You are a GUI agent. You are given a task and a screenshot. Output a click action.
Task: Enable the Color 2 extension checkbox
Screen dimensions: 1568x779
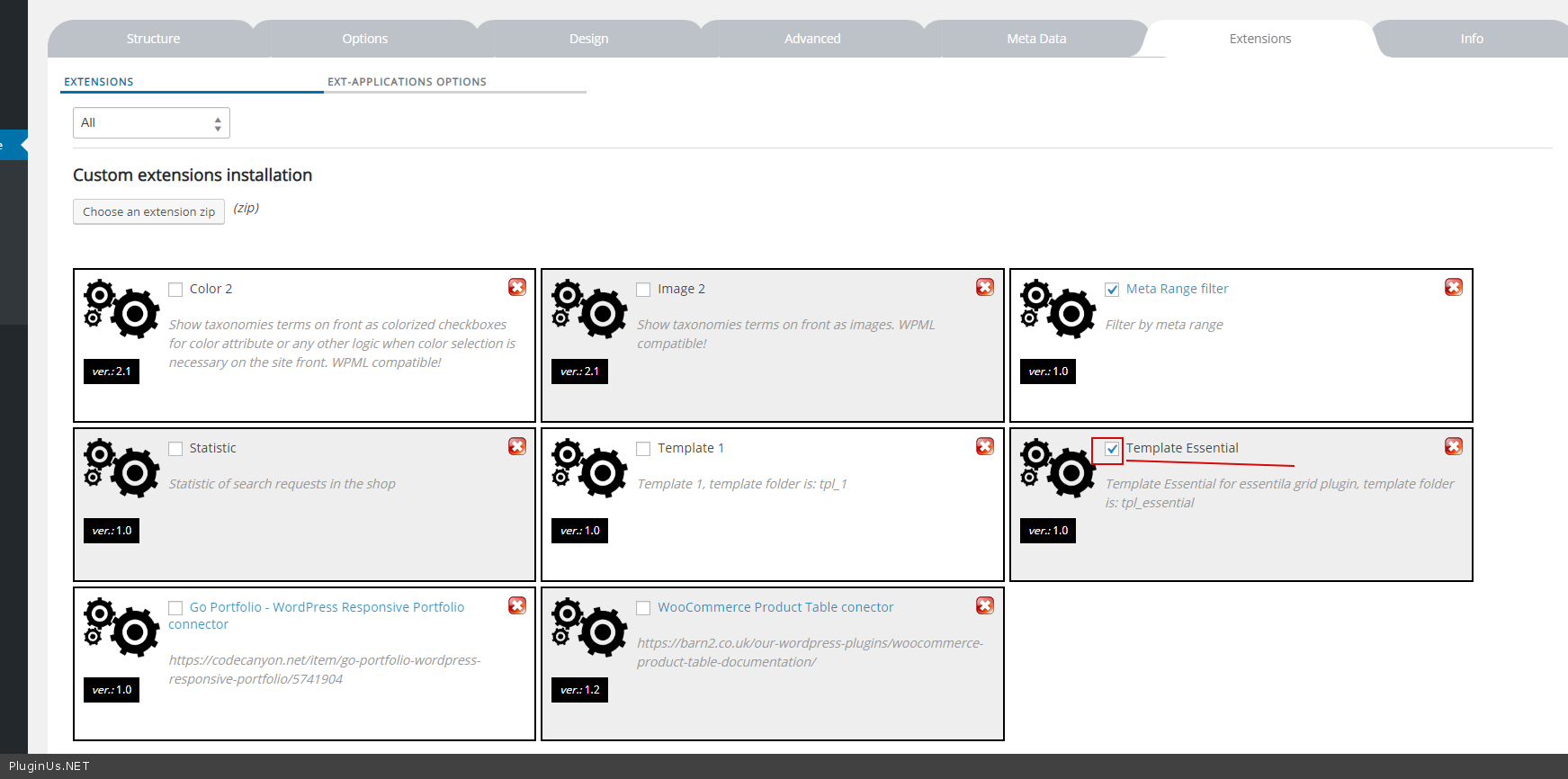pos(175,290)
